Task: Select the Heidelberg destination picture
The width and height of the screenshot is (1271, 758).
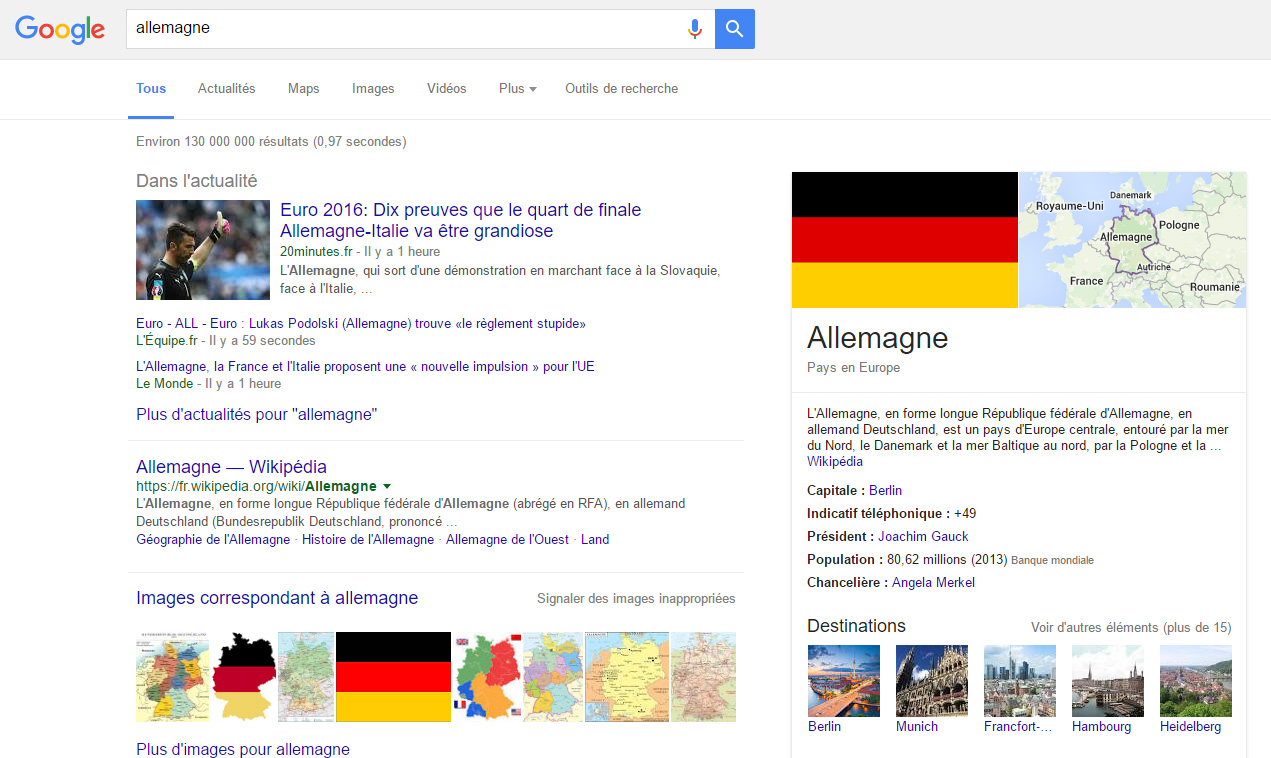Action: (x=1195, y=681)
